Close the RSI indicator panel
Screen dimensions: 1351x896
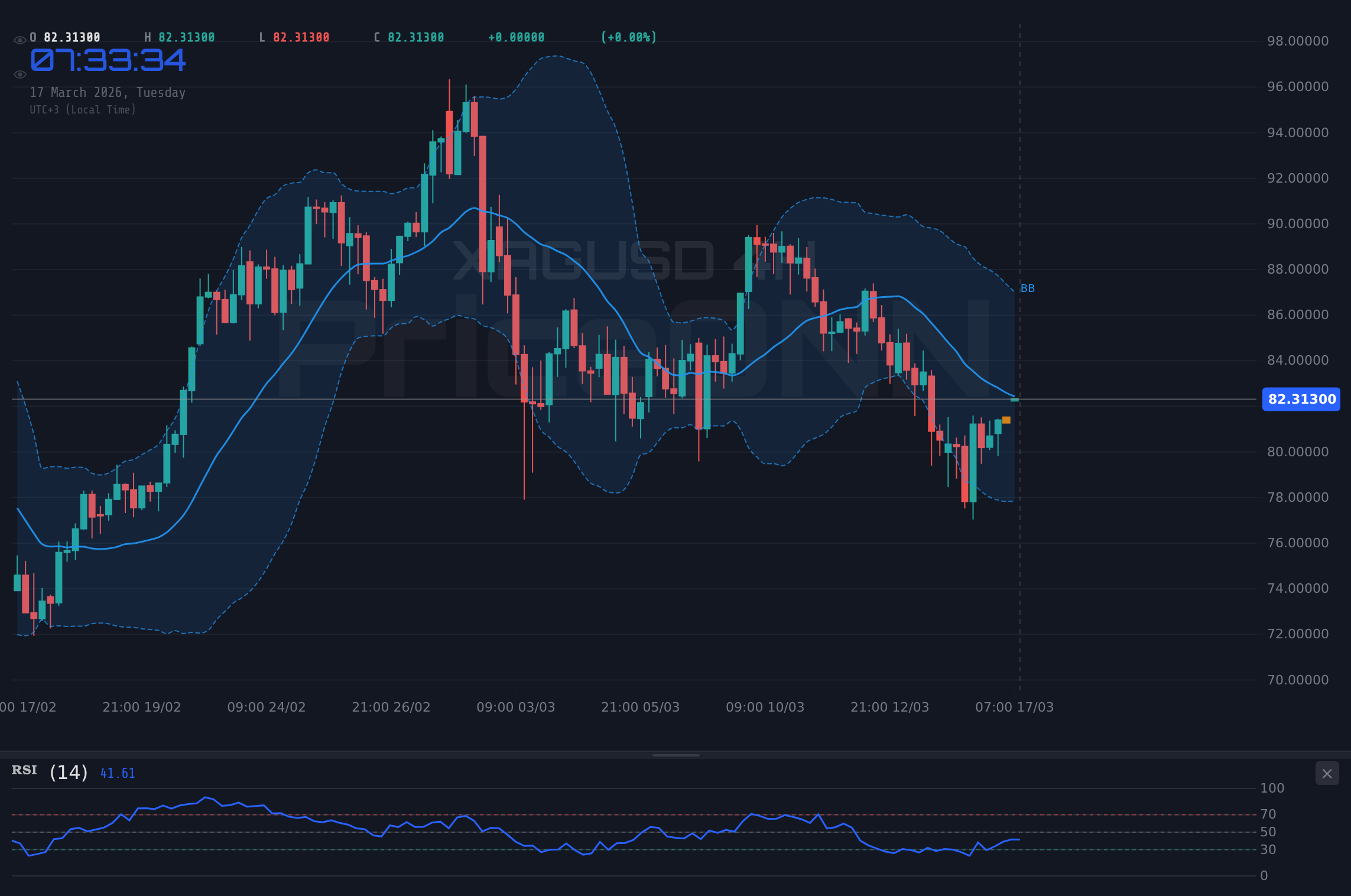tap(1327, 773)
